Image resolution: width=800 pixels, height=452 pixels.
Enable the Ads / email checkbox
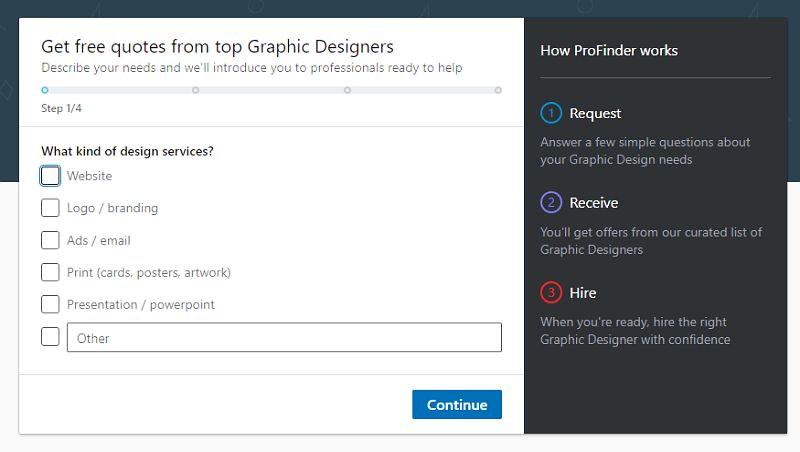pyautogui.click(x=50, y=240)
